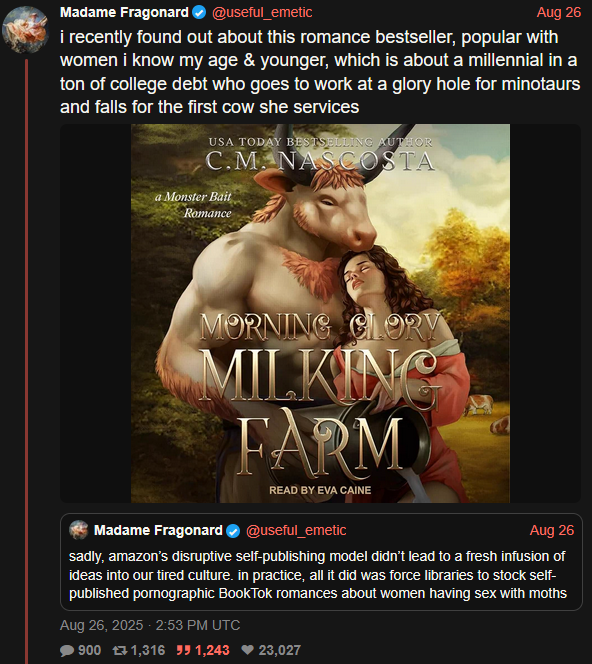
Task: View the 900 replies count
Action: [x=89, y=650]
